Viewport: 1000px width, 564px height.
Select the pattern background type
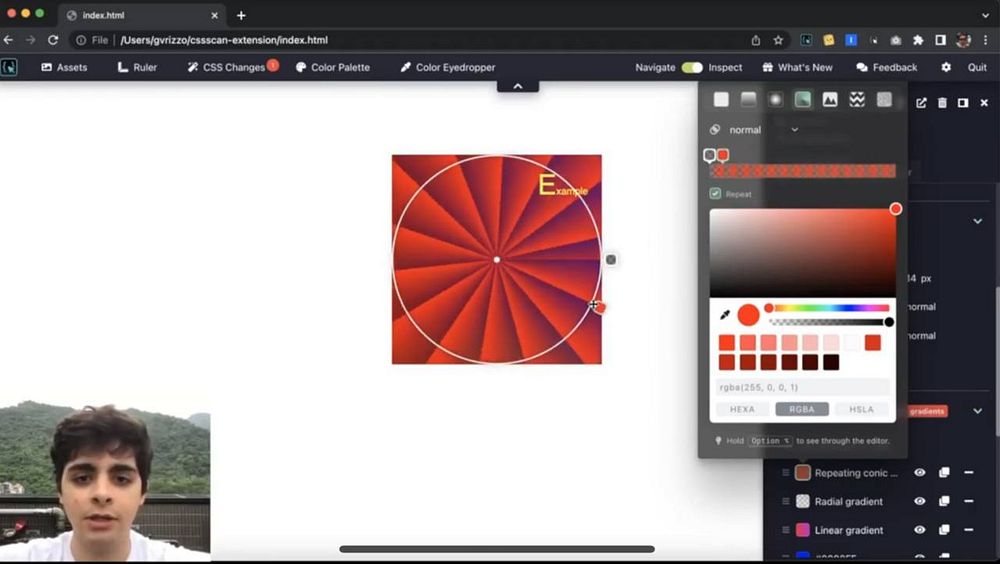coord(857,99)
